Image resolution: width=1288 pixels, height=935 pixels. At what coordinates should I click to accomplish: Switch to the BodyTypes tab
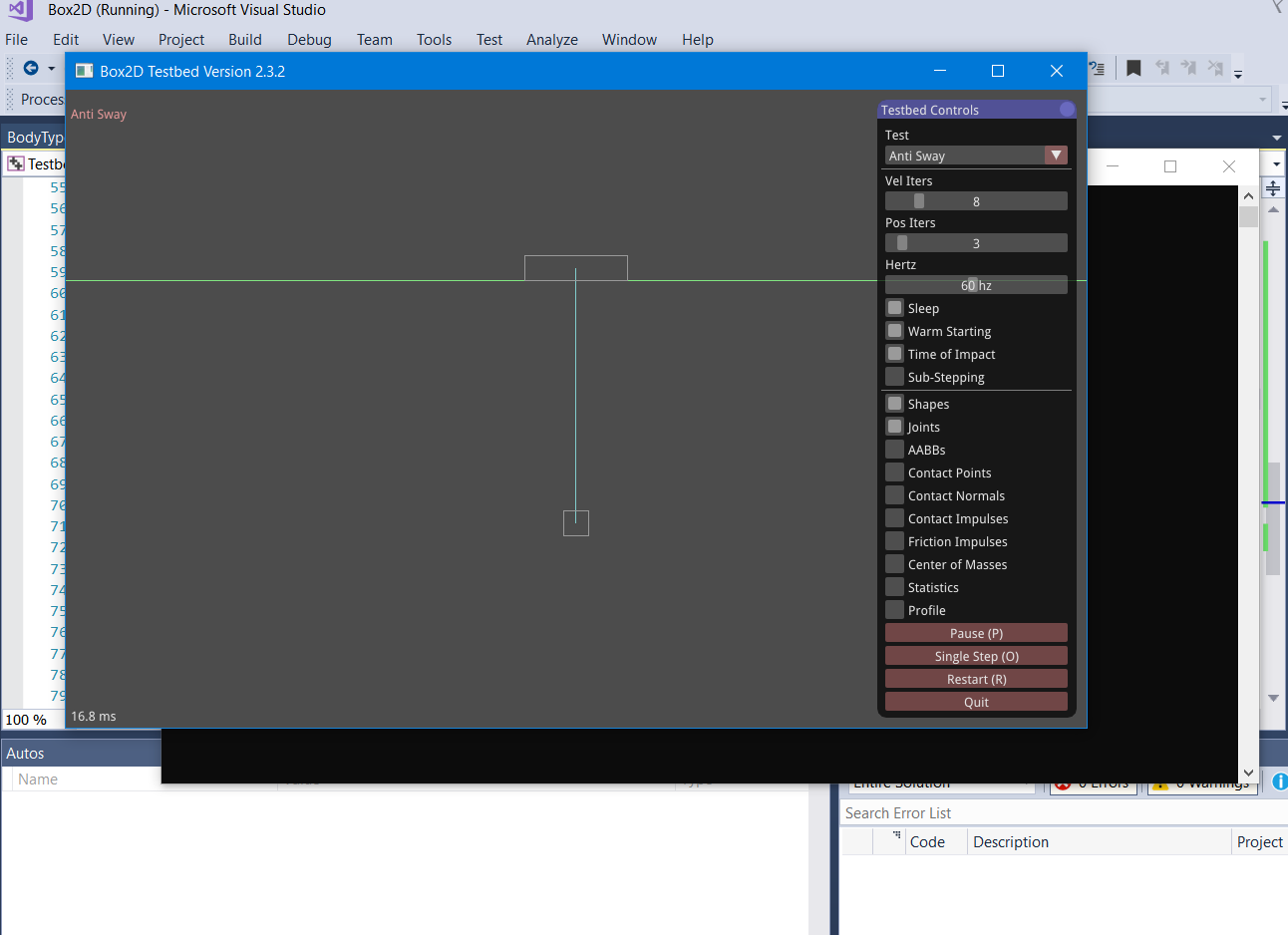point(33,137)
